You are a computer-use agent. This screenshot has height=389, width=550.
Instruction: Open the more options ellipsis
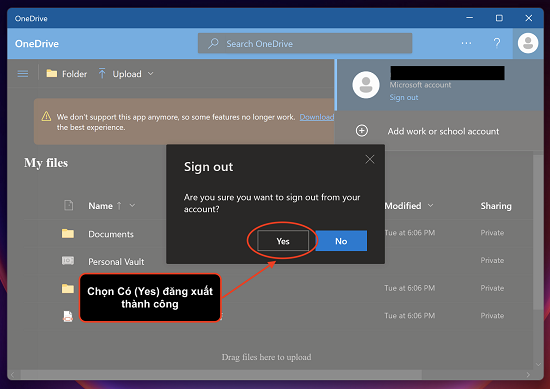(466, 43)
